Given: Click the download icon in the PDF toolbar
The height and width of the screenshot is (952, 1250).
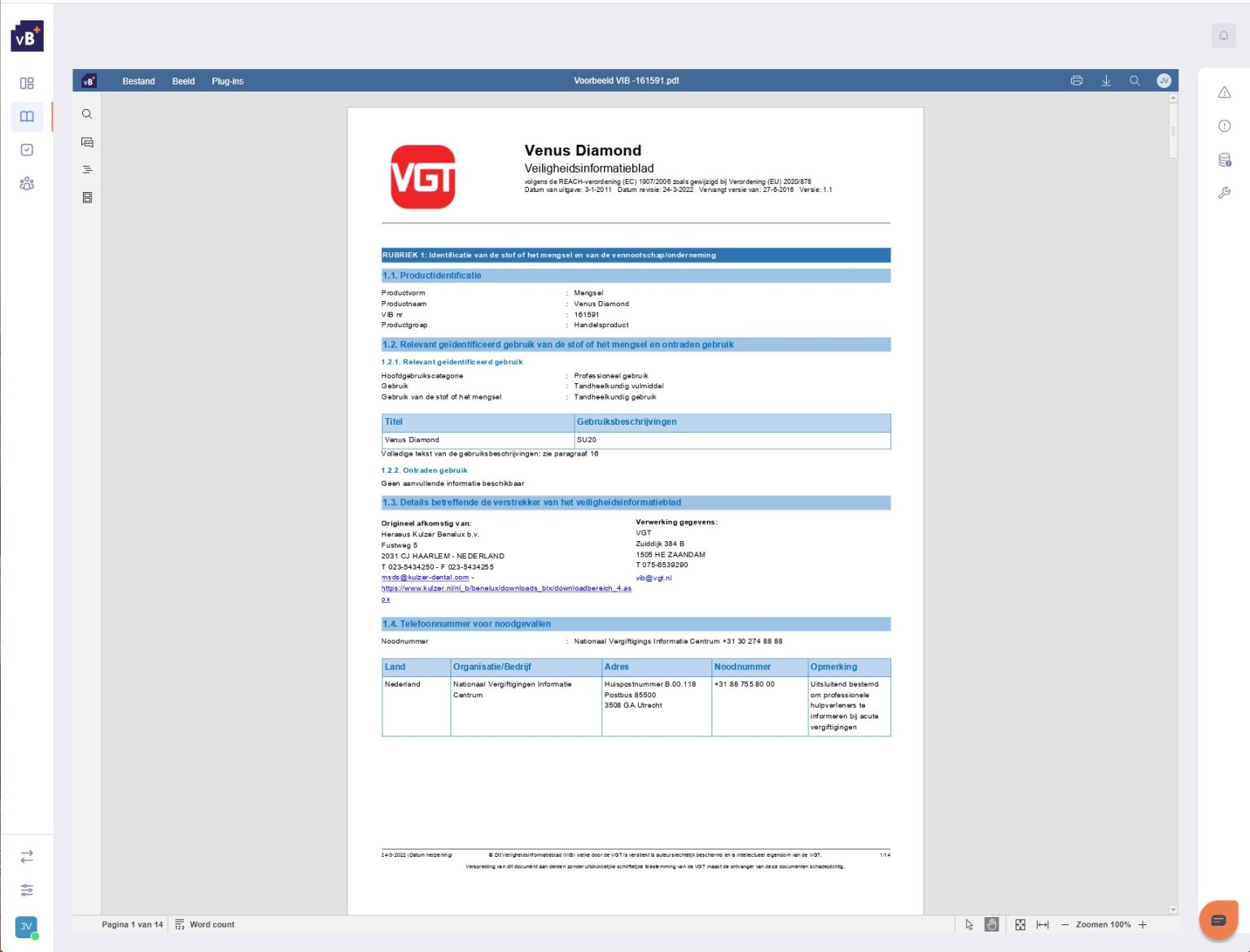Looking at the screenshot, I should [1106, 81].
